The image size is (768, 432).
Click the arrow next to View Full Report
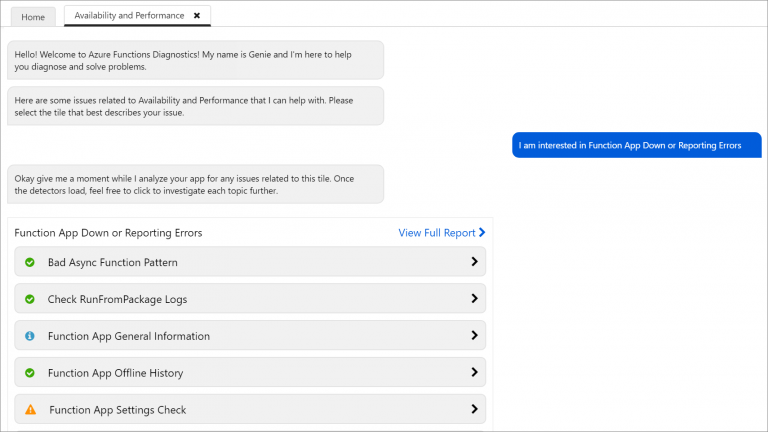[482, 233]
